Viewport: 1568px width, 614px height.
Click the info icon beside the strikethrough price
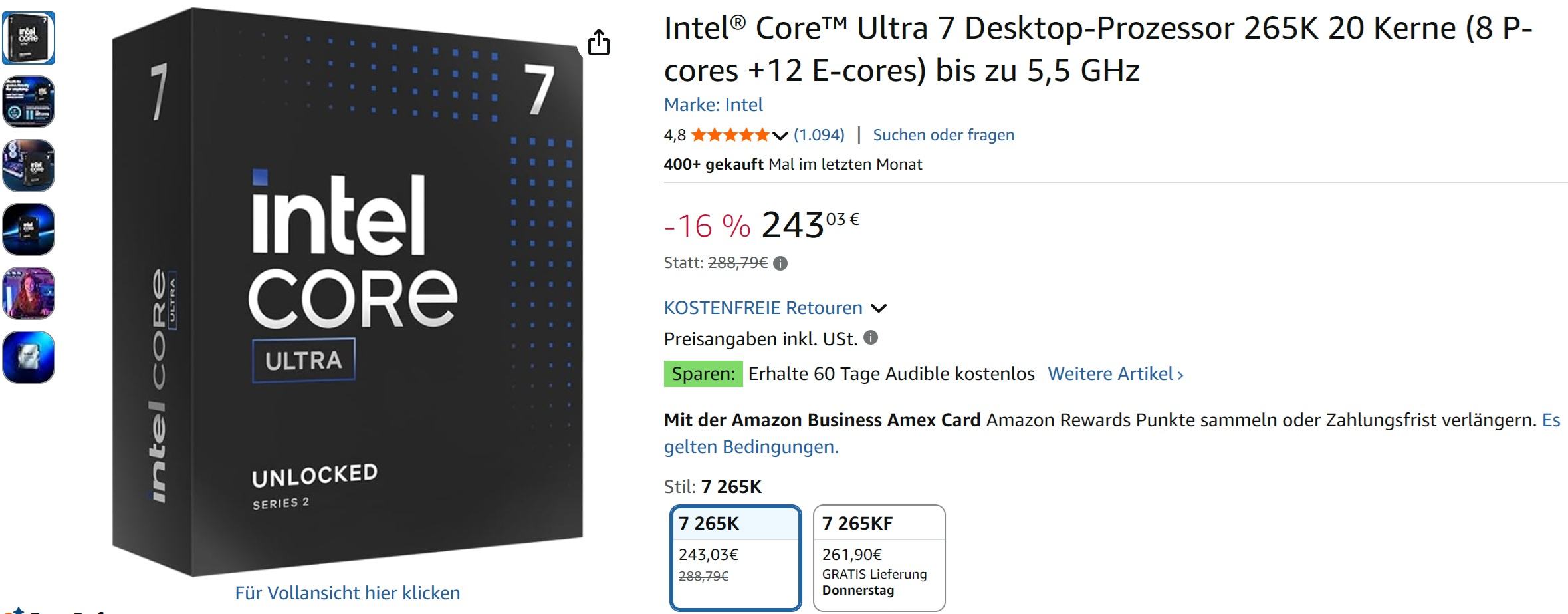point(781,263)
